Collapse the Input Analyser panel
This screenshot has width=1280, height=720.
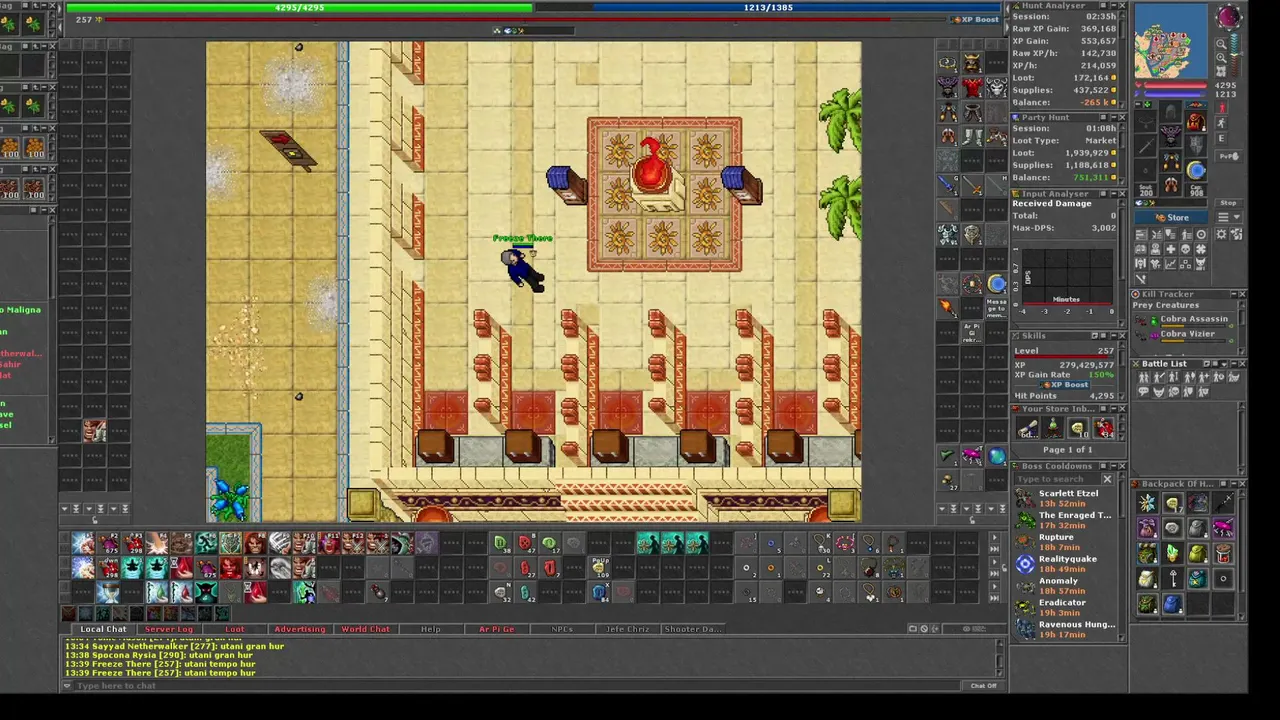[x=1112, y=193]
